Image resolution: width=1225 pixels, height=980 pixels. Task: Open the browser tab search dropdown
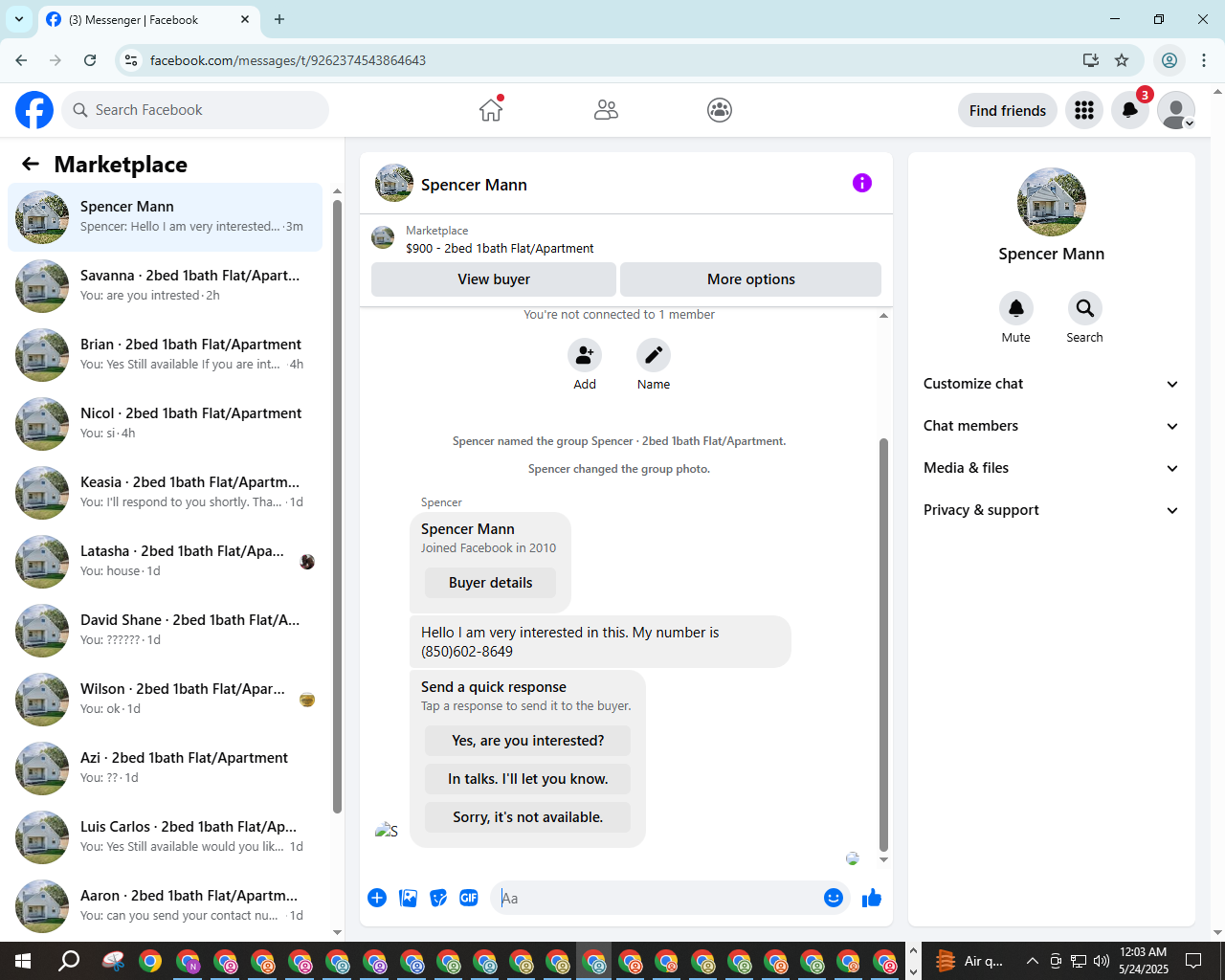tap(19, 19)
